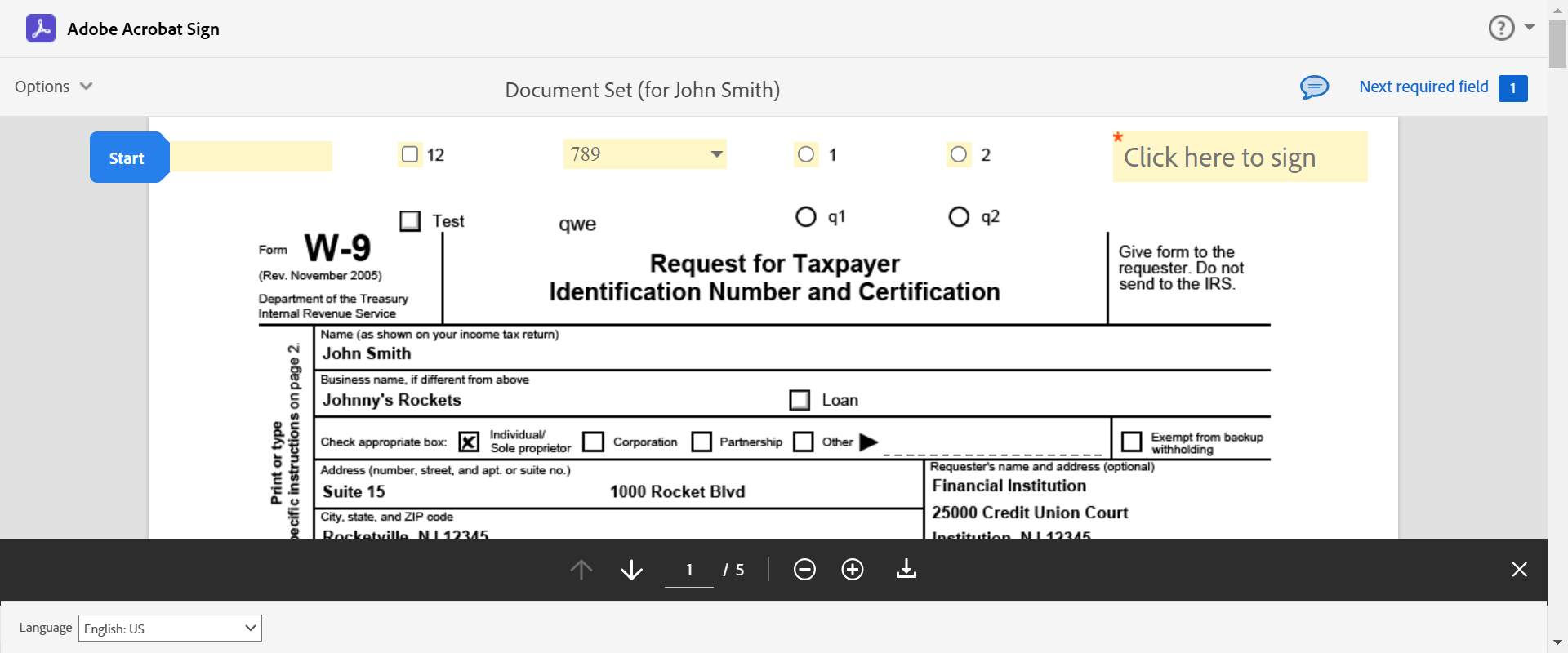This screenshot has width=1568, height=653.
Task: Tick the checkbox labeled 12
Action: 410,154
